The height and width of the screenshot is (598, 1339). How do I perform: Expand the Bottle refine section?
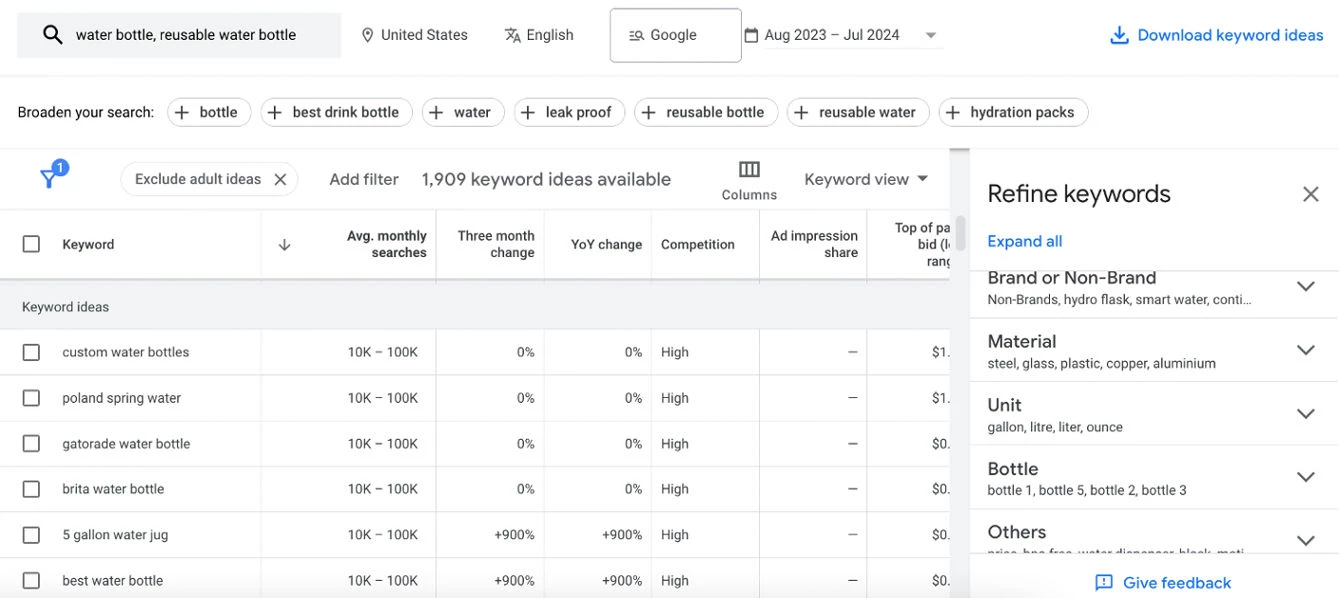[x=1305, y=477]
